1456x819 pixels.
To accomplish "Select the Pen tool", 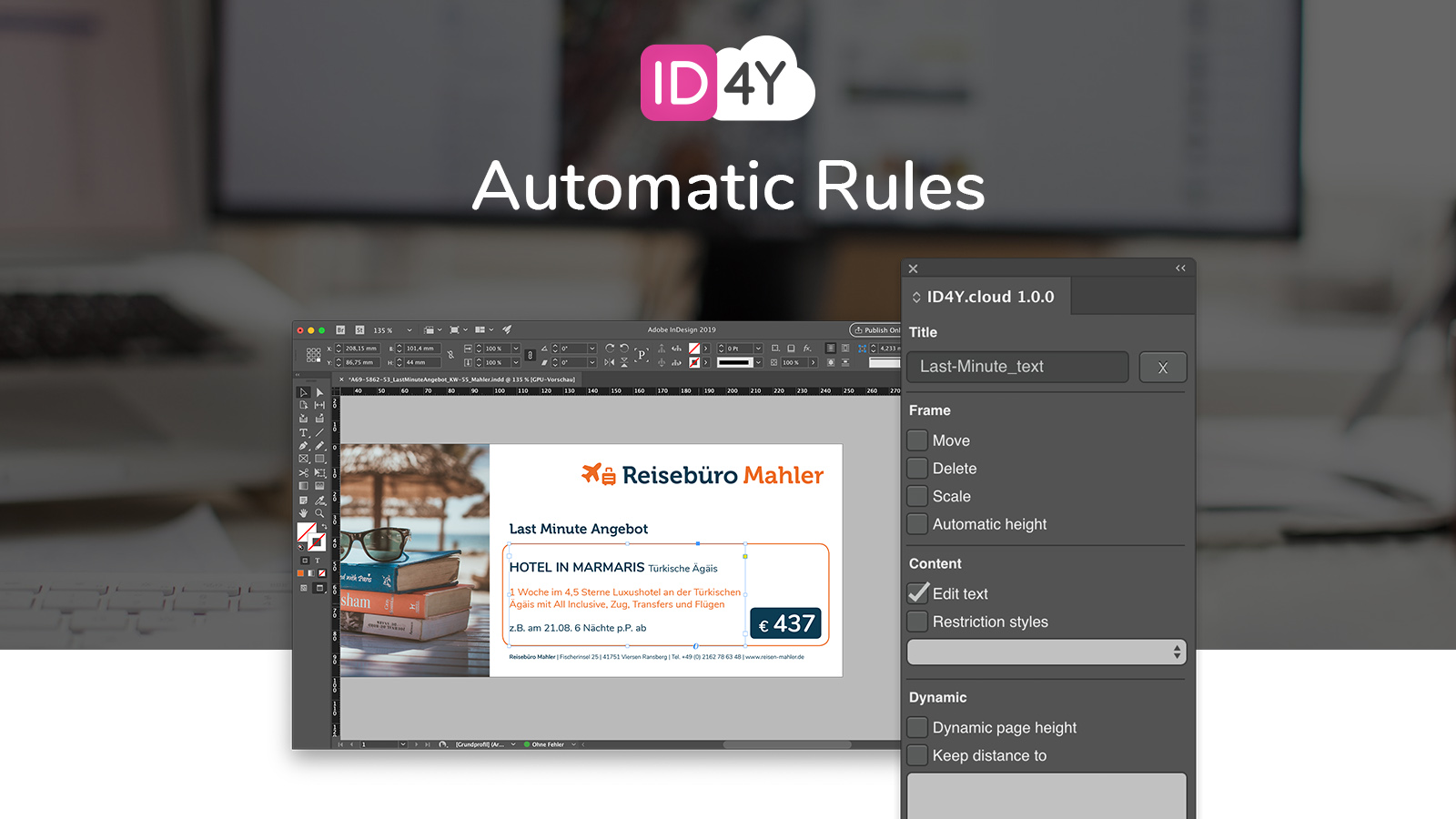I will (x=304, y=446).
